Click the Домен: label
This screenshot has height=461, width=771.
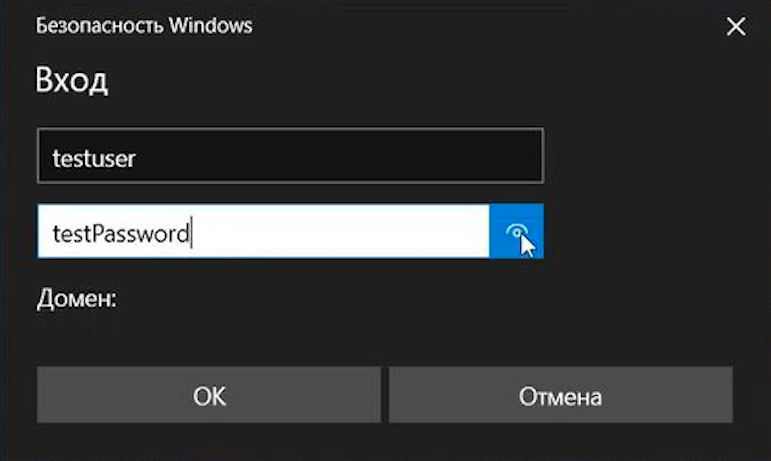coord(78,298)
